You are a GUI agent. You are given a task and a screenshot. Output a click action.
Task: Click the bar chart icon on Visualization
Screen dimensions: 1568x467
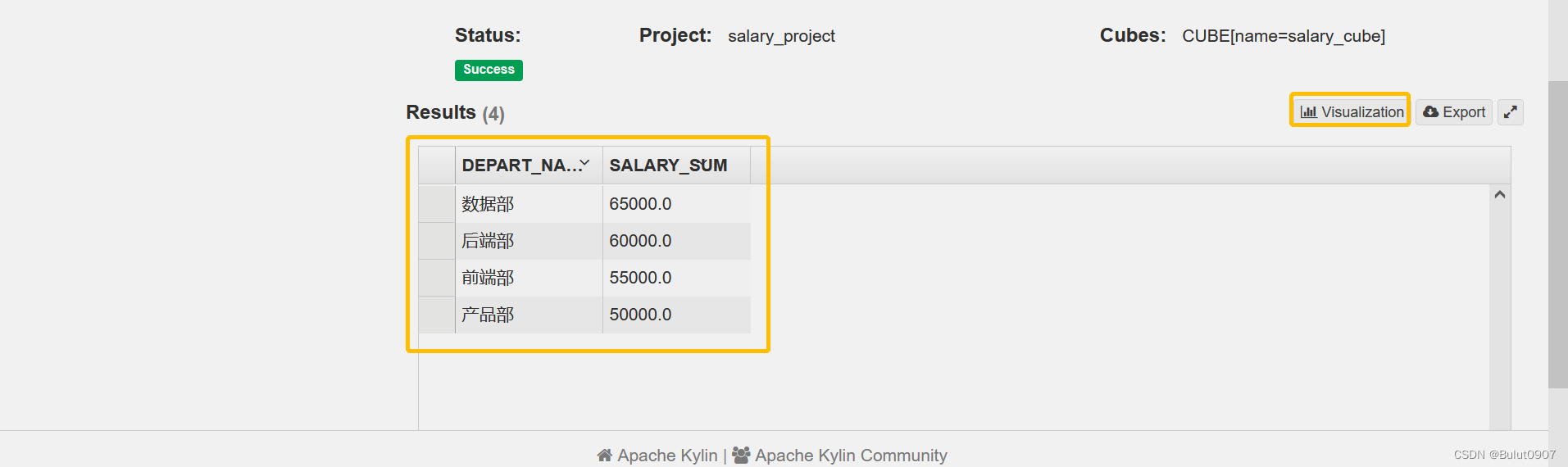(1309, 112)
